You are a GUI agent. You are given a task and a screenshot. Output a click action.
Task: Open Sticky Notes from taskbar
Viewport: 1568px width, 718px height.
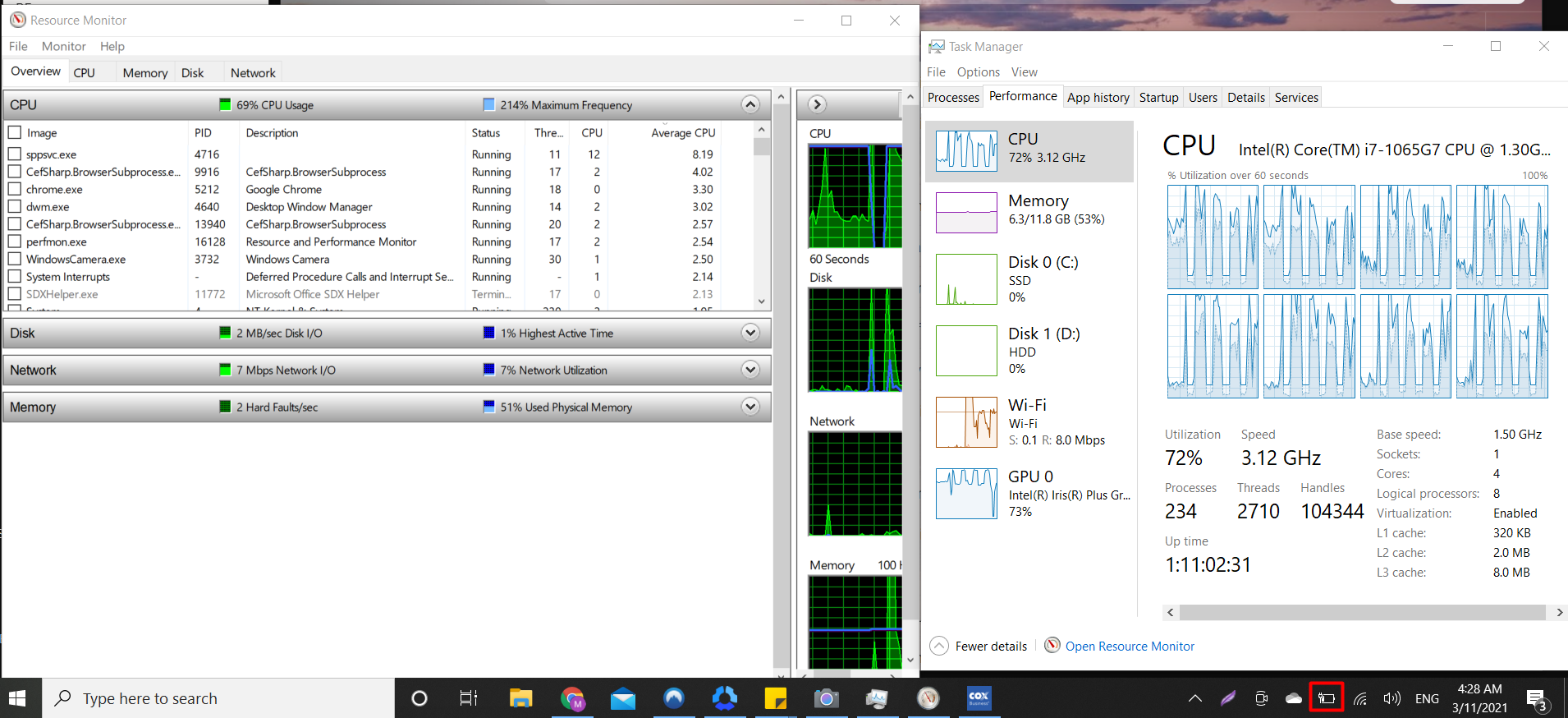click(x=775, y=698)
